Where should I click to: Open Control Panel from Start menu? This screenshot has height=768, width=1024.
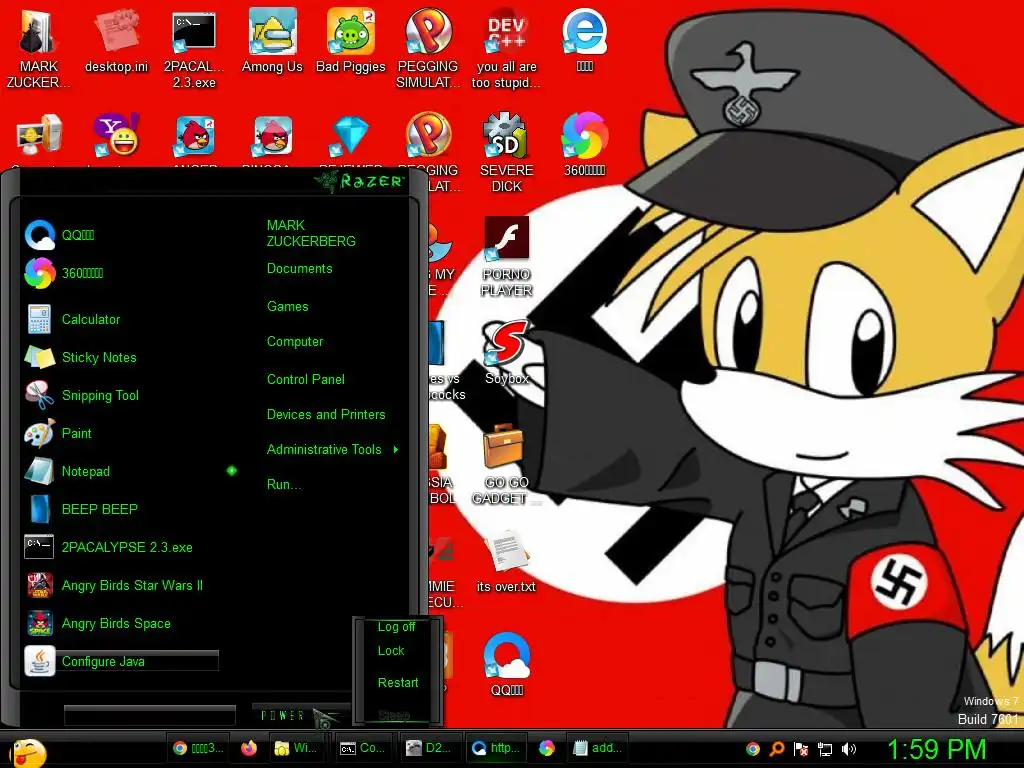[305, 379]
